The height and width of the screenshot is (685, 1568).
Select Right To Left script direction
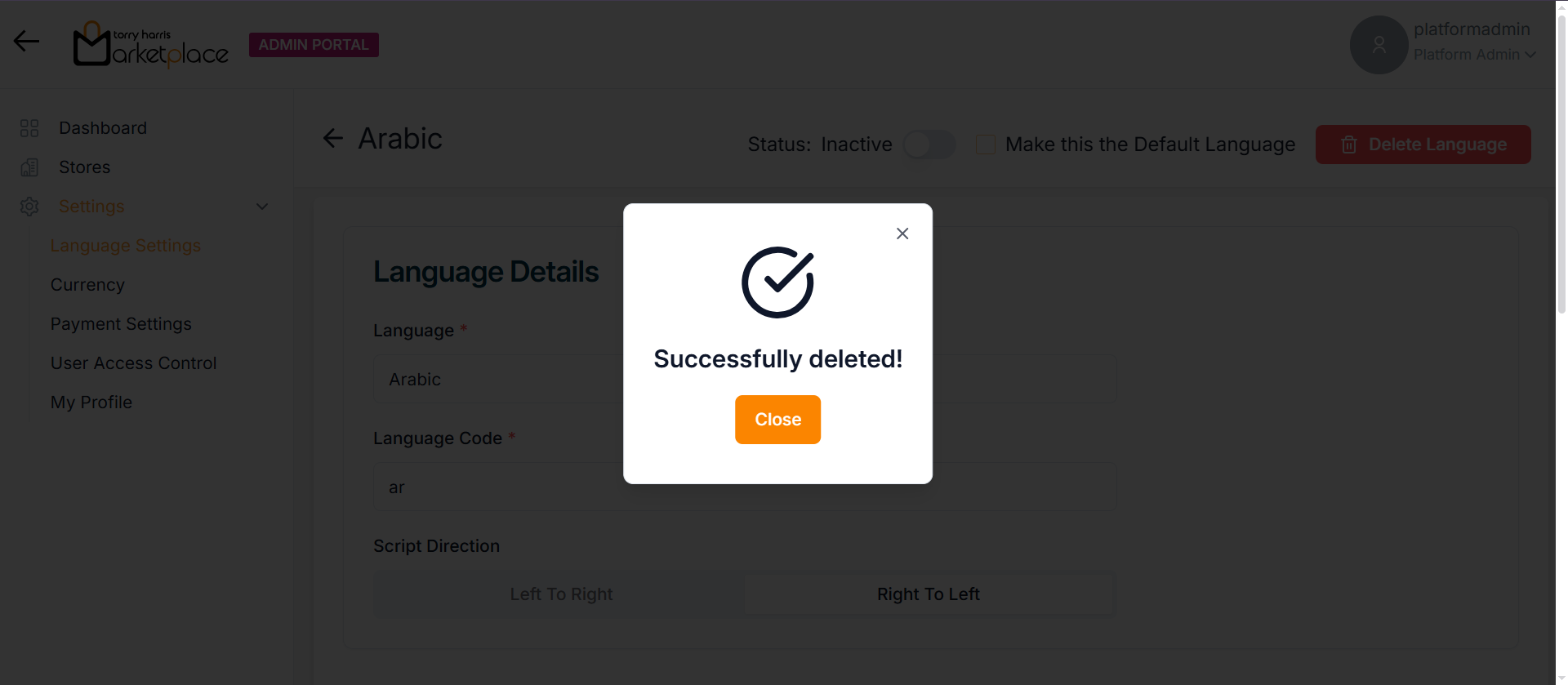[x=929, y=594]
